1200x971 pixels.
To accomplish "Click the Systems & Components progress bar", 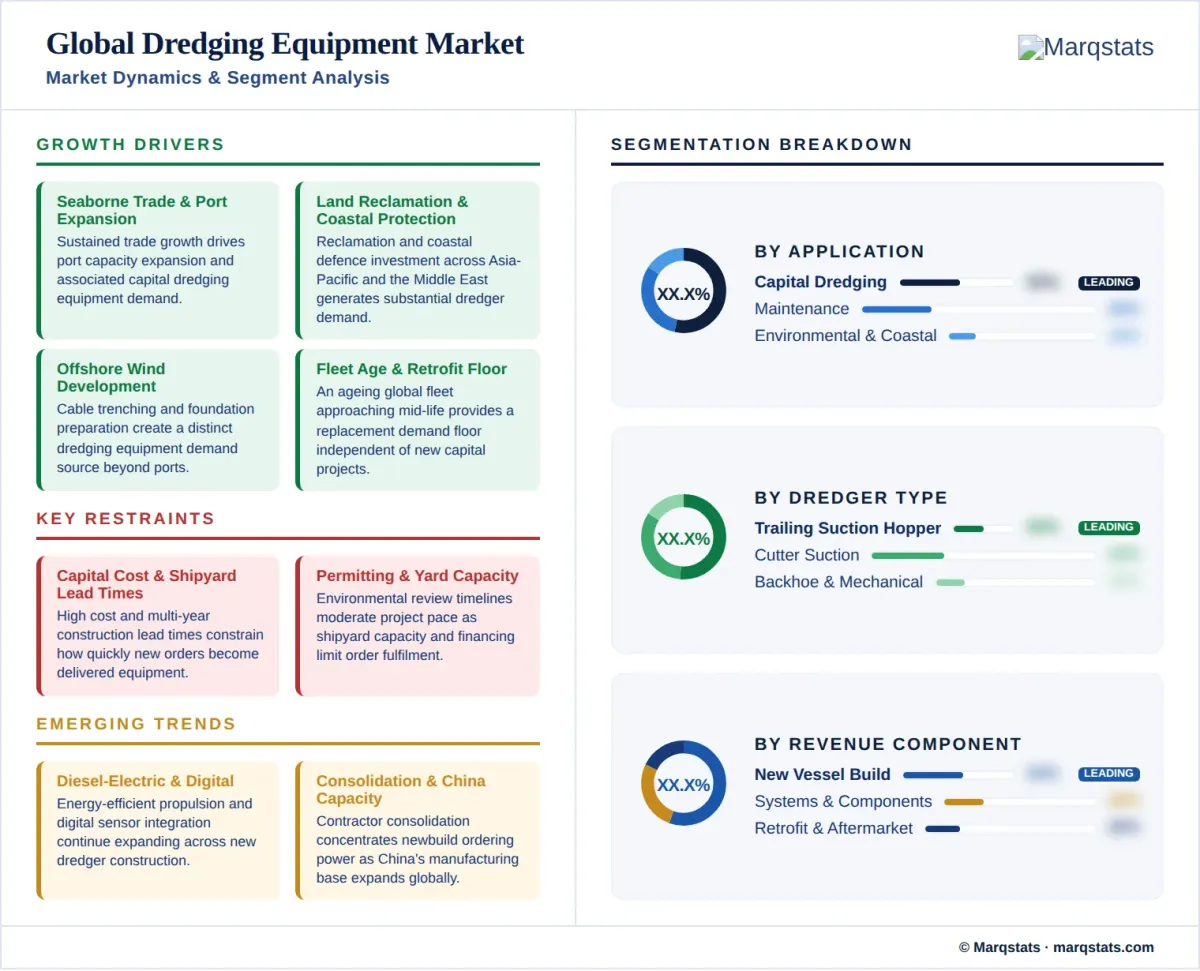I will tap(1020, 802).
